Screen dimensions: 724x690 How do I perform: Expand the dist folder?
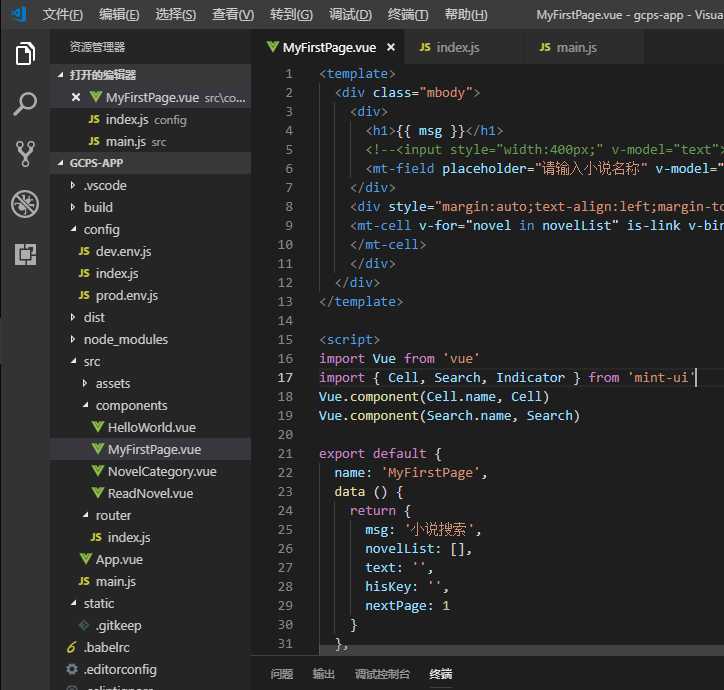coord(73,317)
